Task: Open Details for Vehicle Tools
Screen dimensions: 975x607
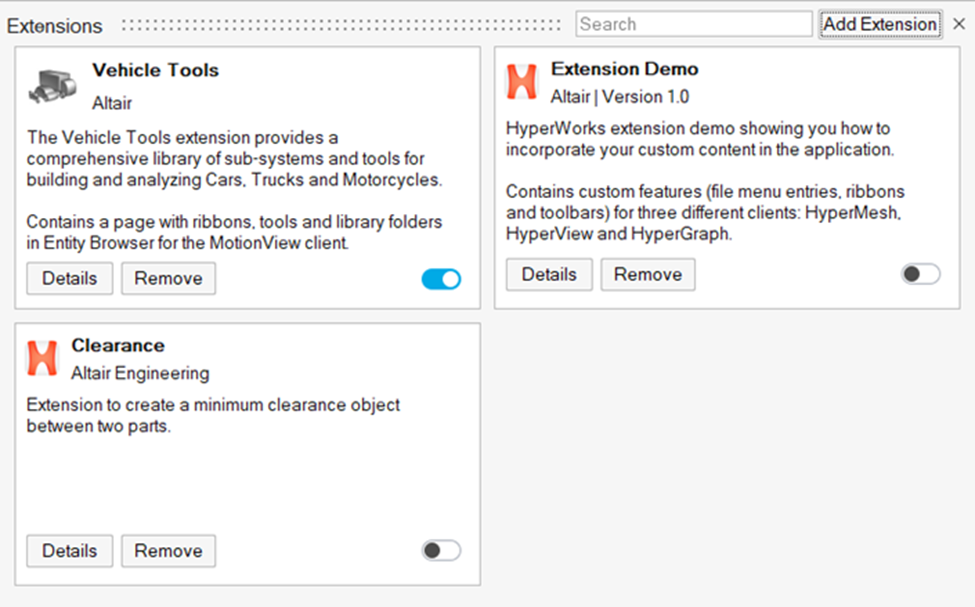Action: [70, 278]
